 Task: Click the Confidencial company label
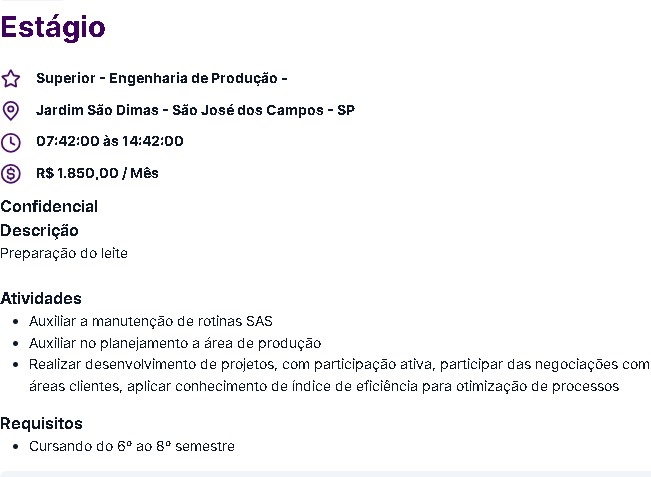(49, 206)
